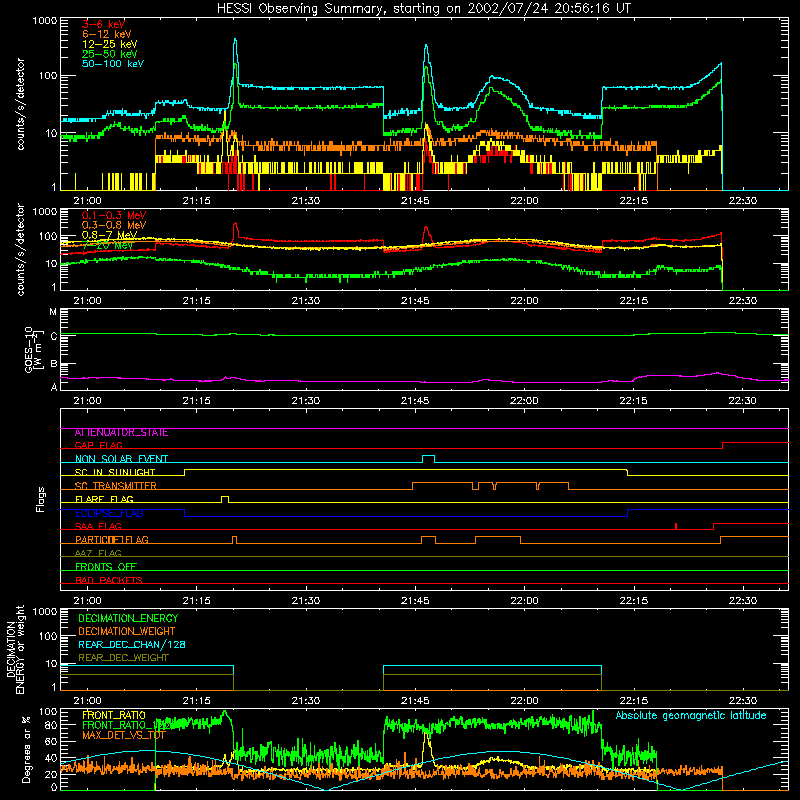Click the 0.1-0.3 MeV legend entry
Screen dimensions: 800x800
click(114, 215)
